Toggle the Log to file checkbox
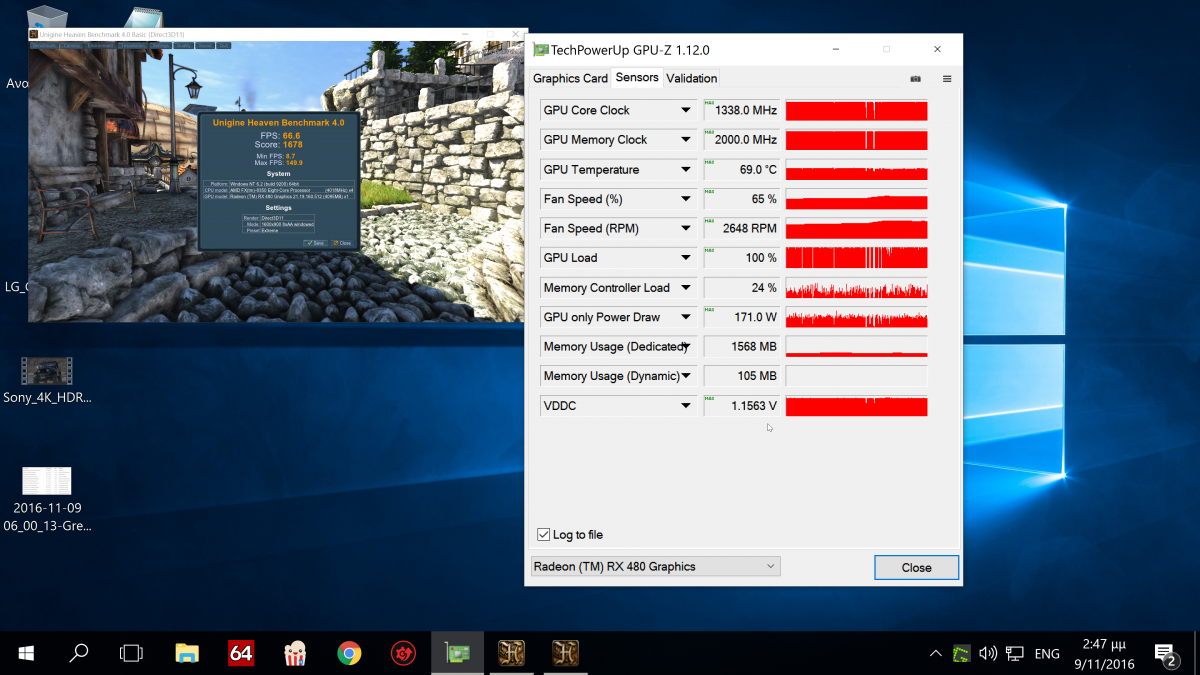 click(x=544, y=535)
